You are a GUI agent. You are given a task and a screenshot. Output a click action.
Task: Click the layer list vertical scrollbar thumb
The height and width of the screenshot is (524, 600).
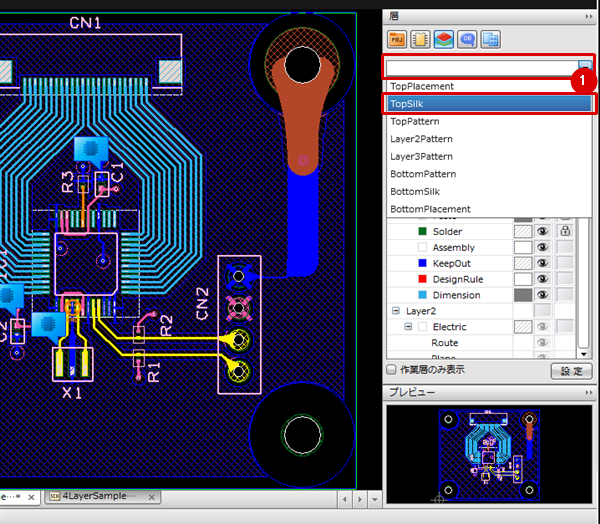(583, 283)
